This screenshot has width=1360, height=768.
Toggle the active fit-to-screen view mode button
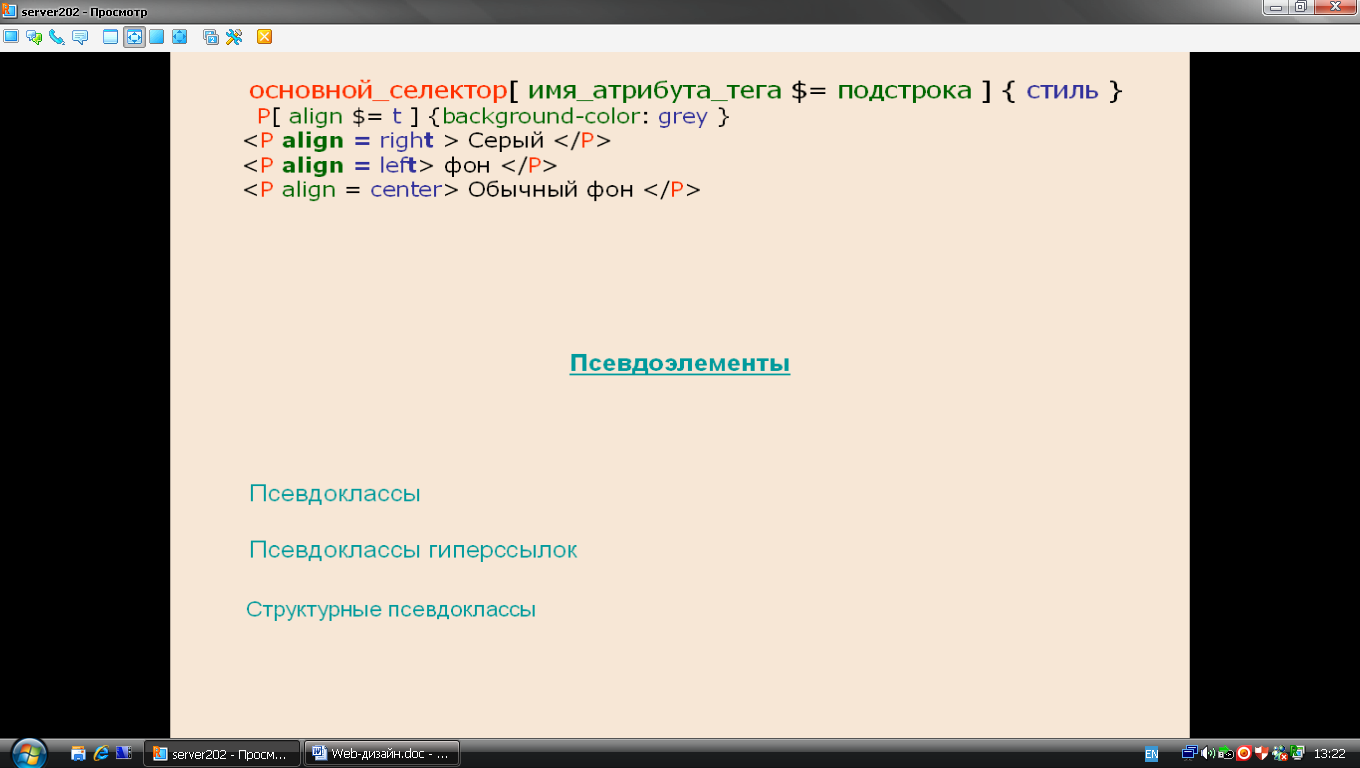134,37
